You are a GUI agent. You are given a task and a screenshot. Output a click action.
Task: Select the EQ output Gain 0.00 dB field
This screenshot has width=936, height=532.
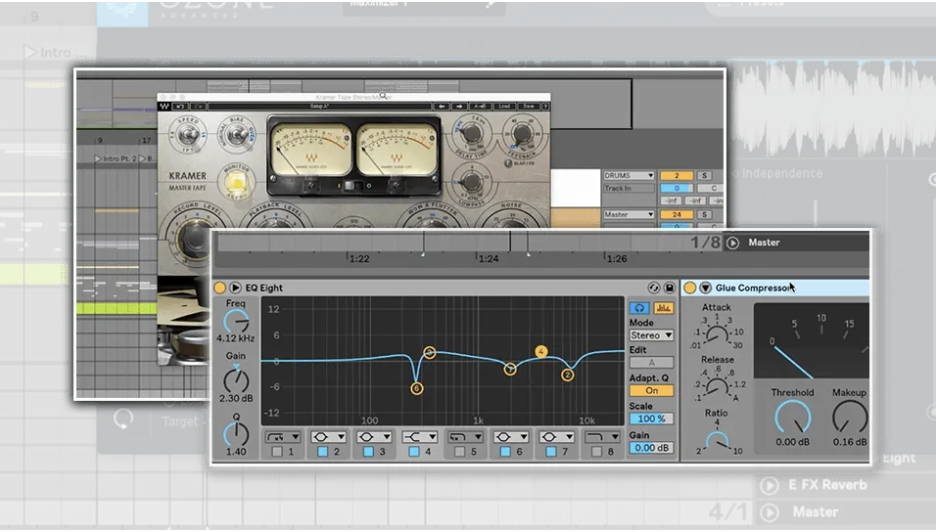(651, 448)
